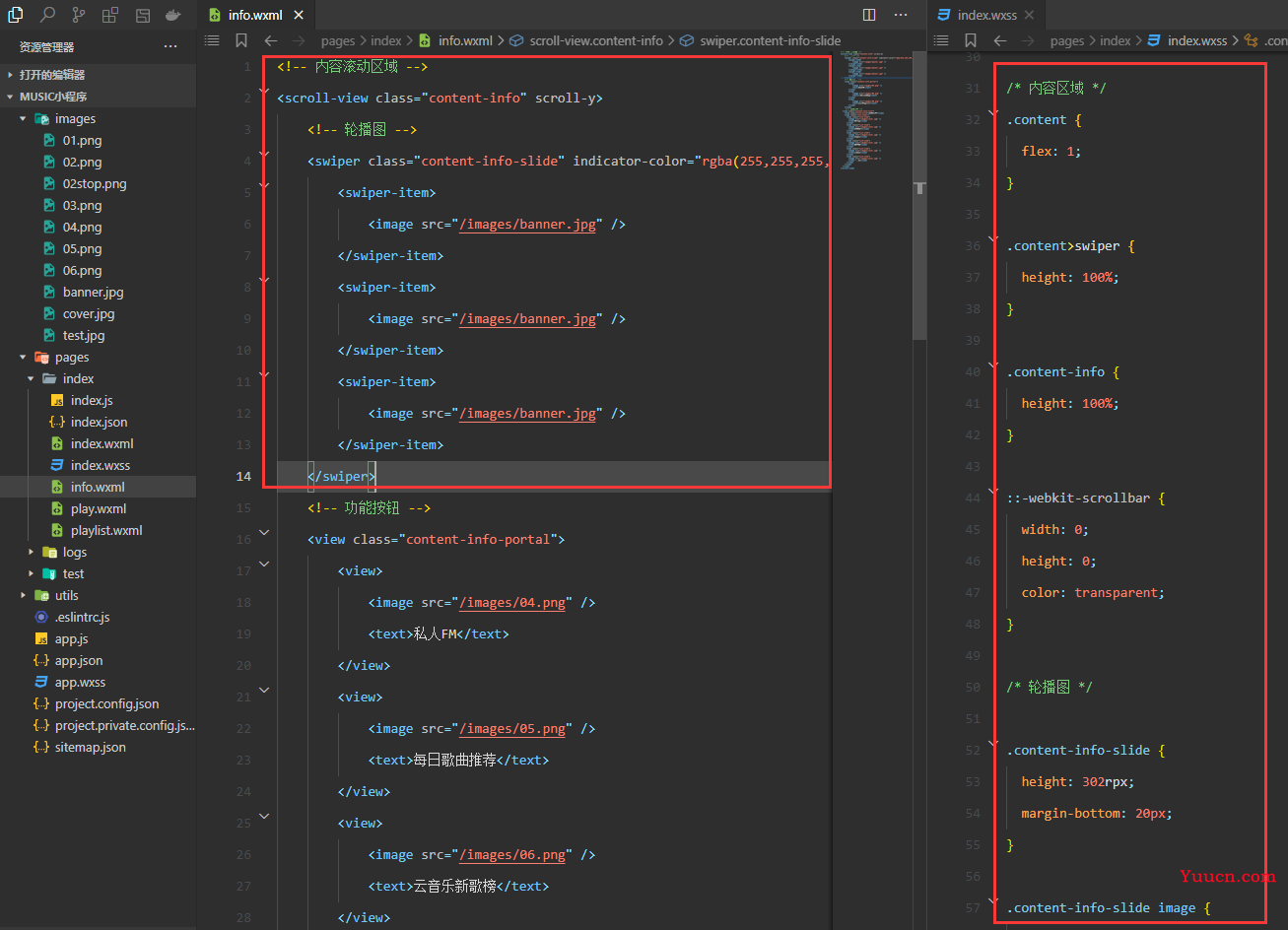Open the layout panel icon next to Extensions
1288x930 pixels.
[x=142, y=15]
